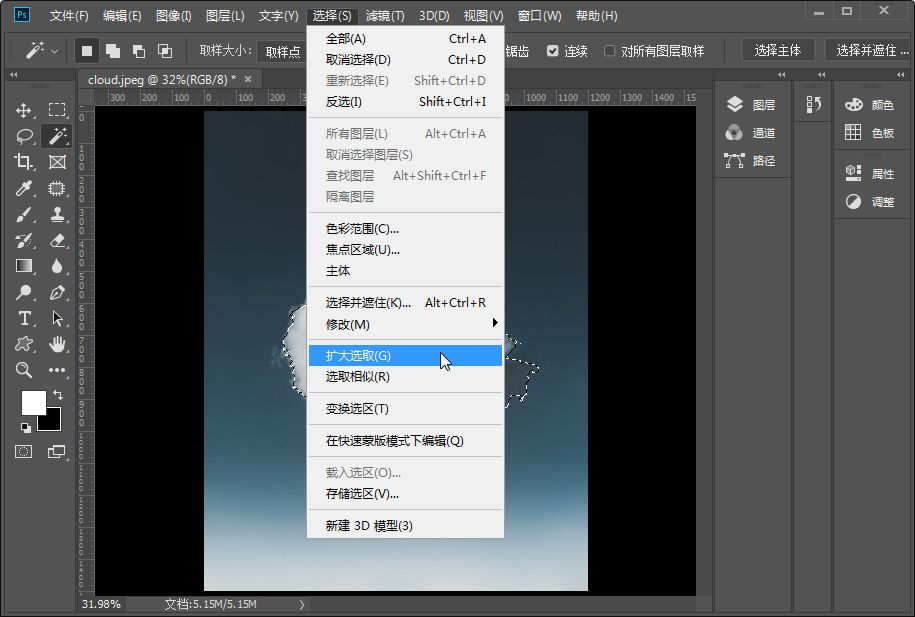The image size is (915, 617).
Task: Select the Move tool
Action: tap(24, 110)
